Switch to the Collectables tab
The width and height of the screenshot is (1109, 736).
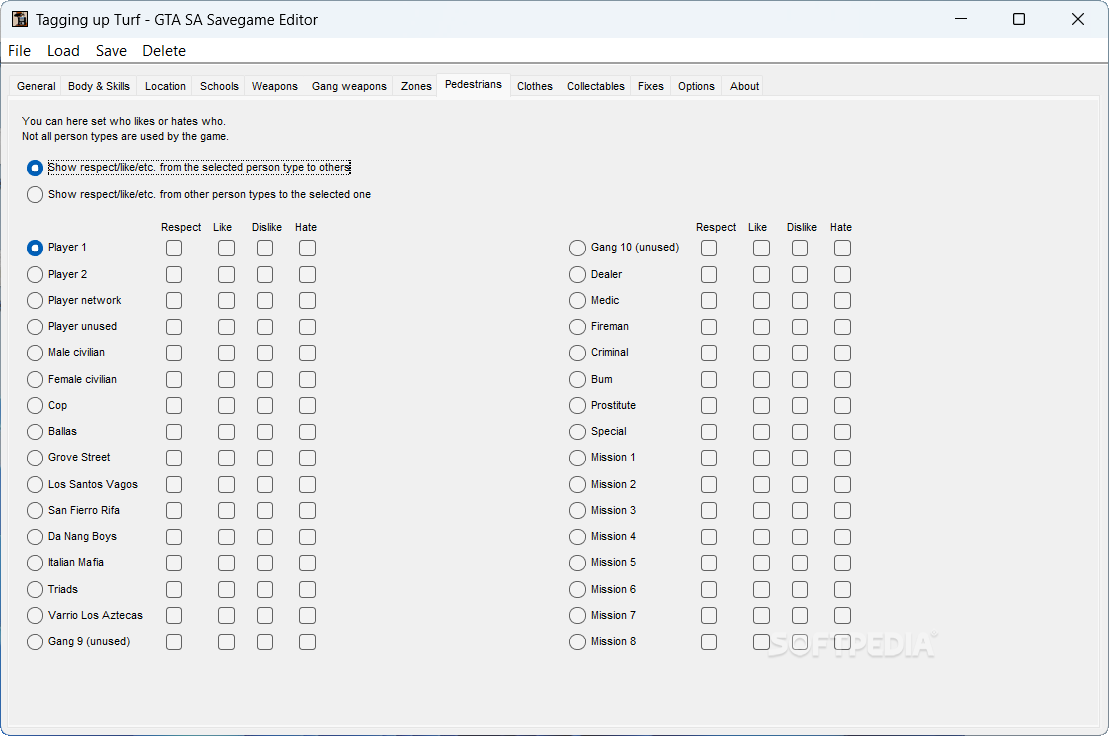coord(596,86)
